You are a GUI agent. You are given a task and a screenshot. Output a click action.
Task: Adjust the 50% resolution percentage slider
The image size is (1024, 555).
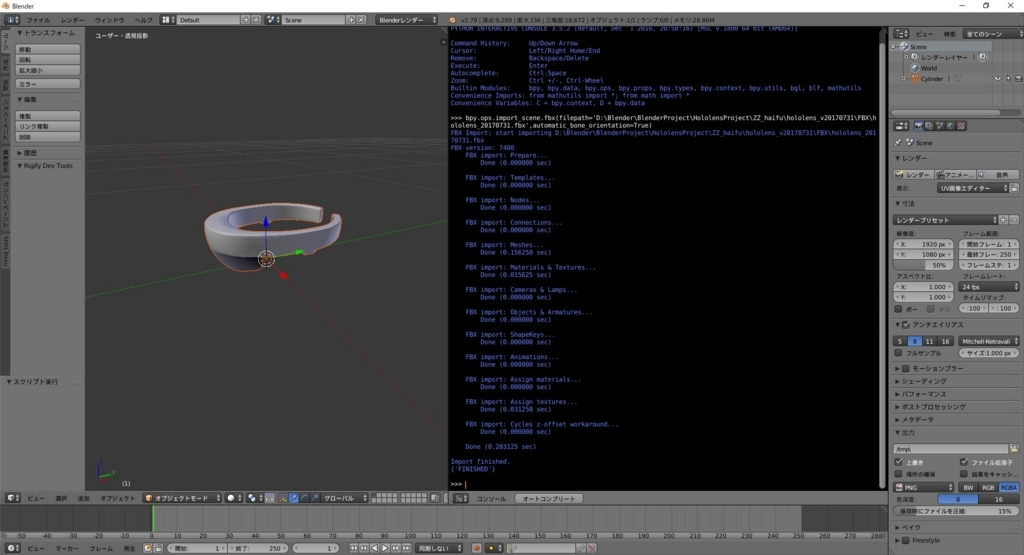click(x=923, y=265)
